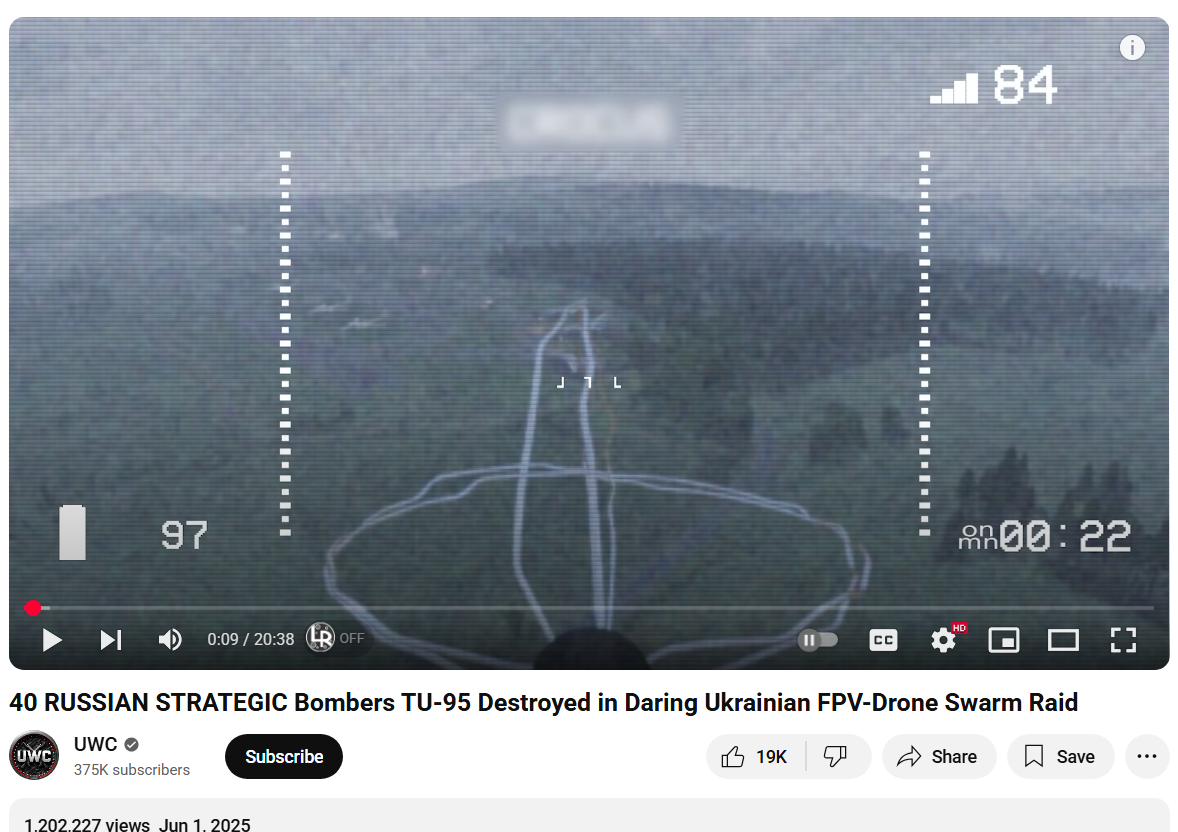Switch to theater mode

click(x=1063, y=640)
